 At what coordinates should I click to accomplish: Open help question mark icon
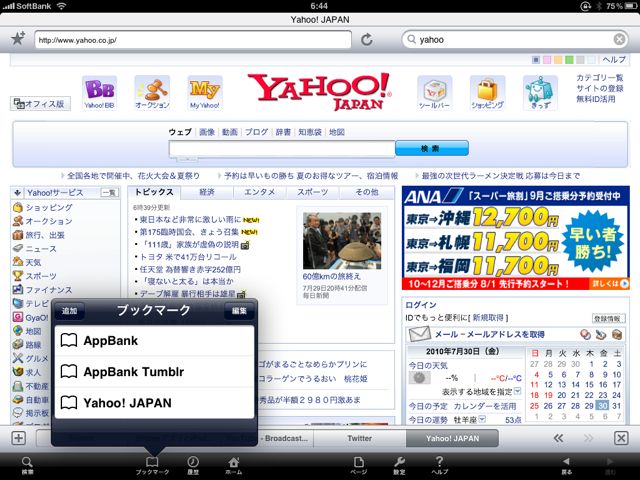(439, 466)
